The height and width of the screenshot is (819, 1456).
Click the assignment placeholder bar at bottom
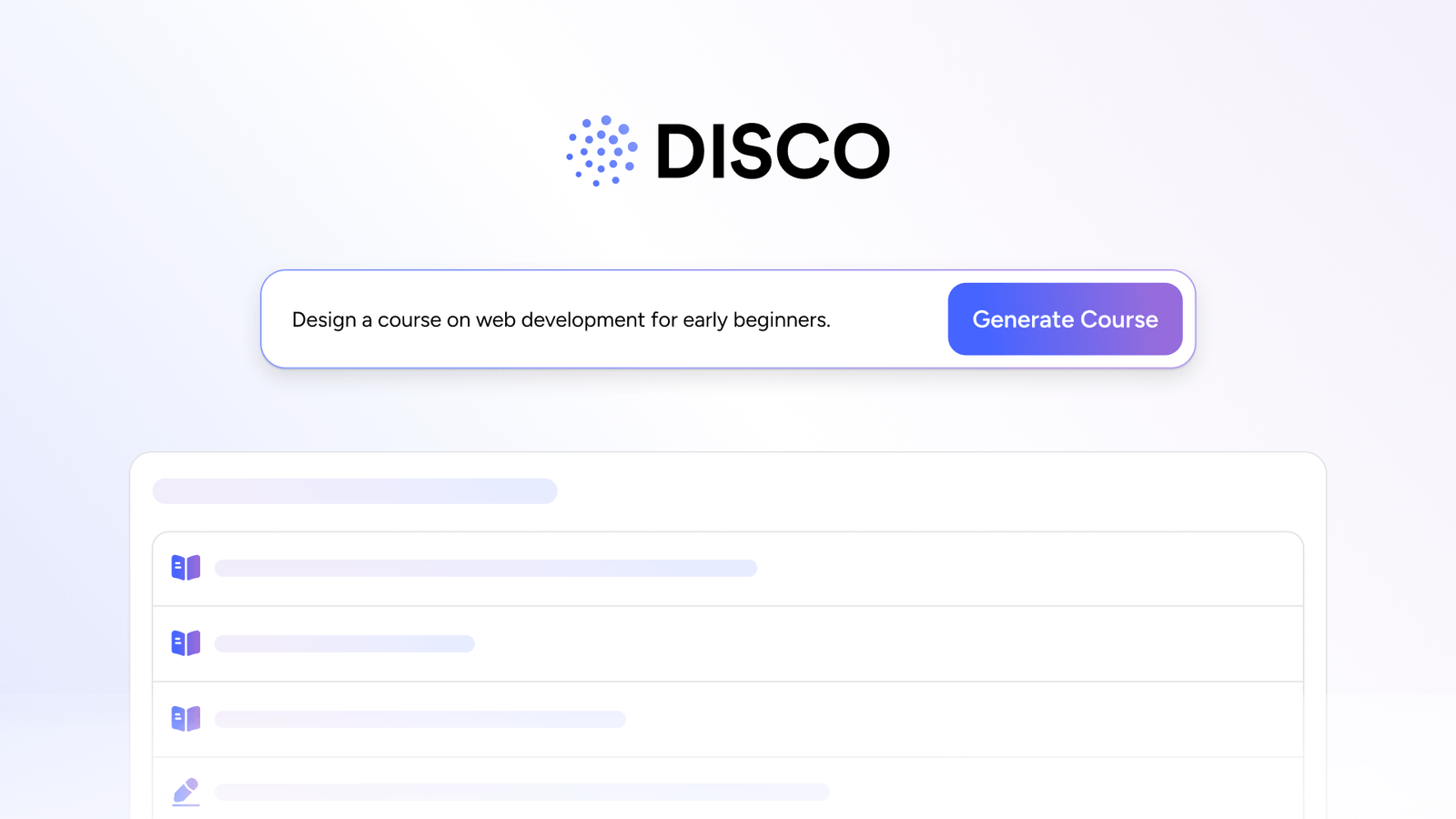click(523, 792)
